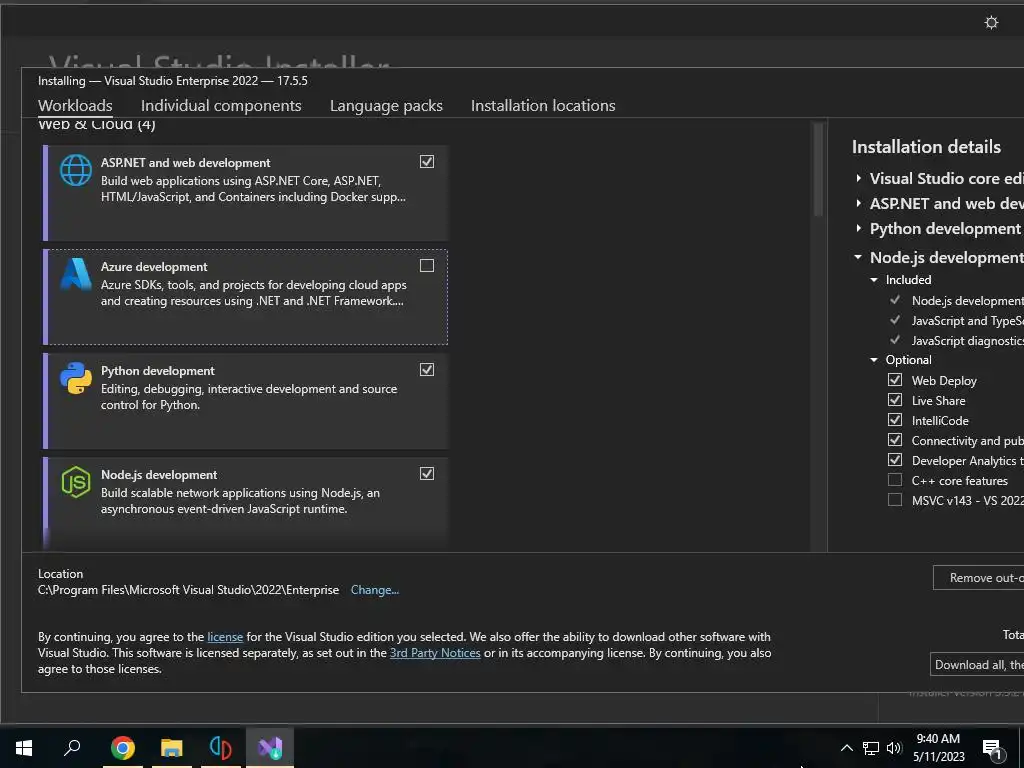Open the volume speaker tray icon
1024x768 pixels.
tap(894, 748)
